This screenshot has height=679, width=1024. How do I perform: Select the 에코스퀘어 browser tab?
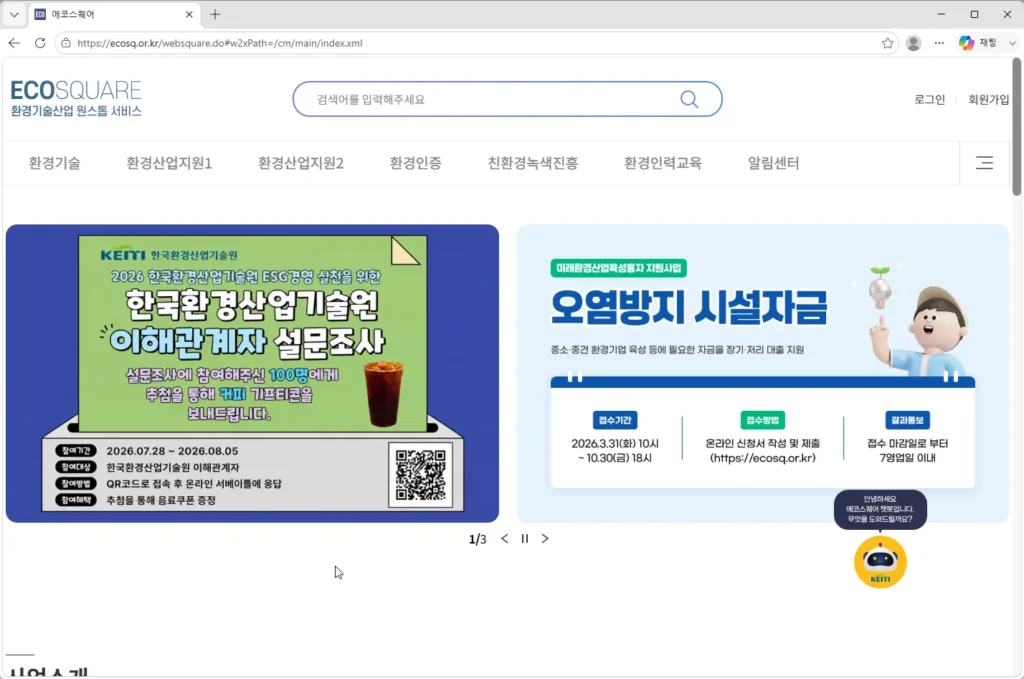pyautogui.click(x=113, y=14)
